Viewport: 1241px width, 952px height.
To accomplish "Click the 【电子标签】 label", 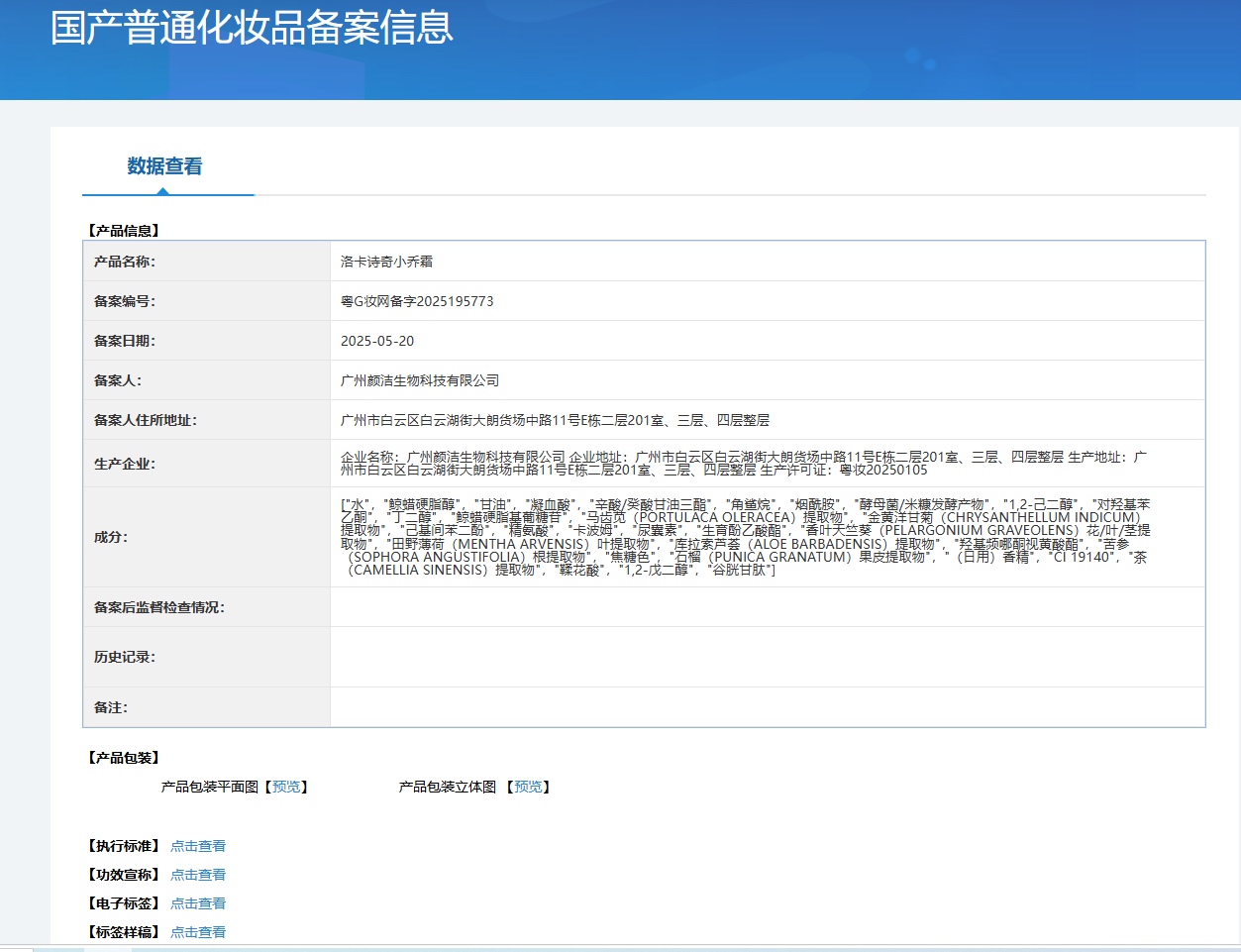I will click(124, 903).
